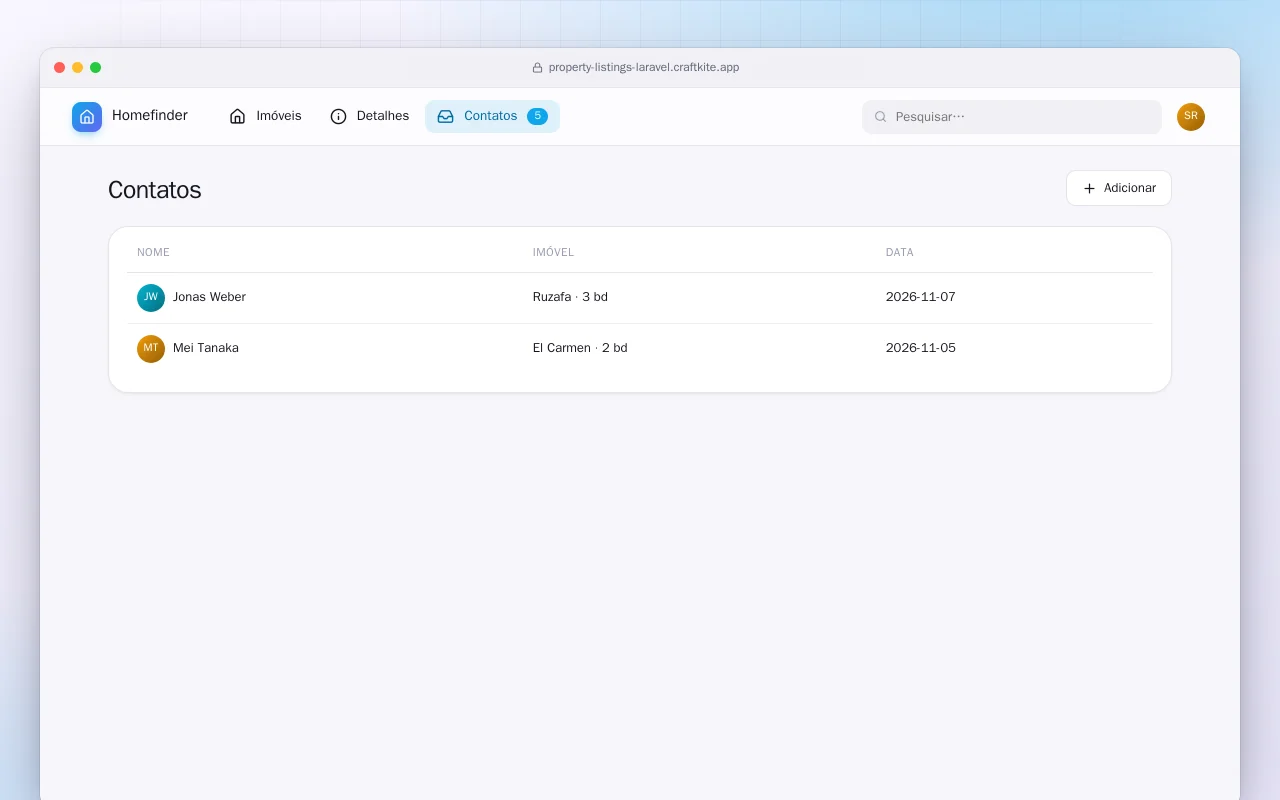Click the Adicionar button
Image resolution: width=1280 pixels, height=800 pixels.
click(1118, 188)
